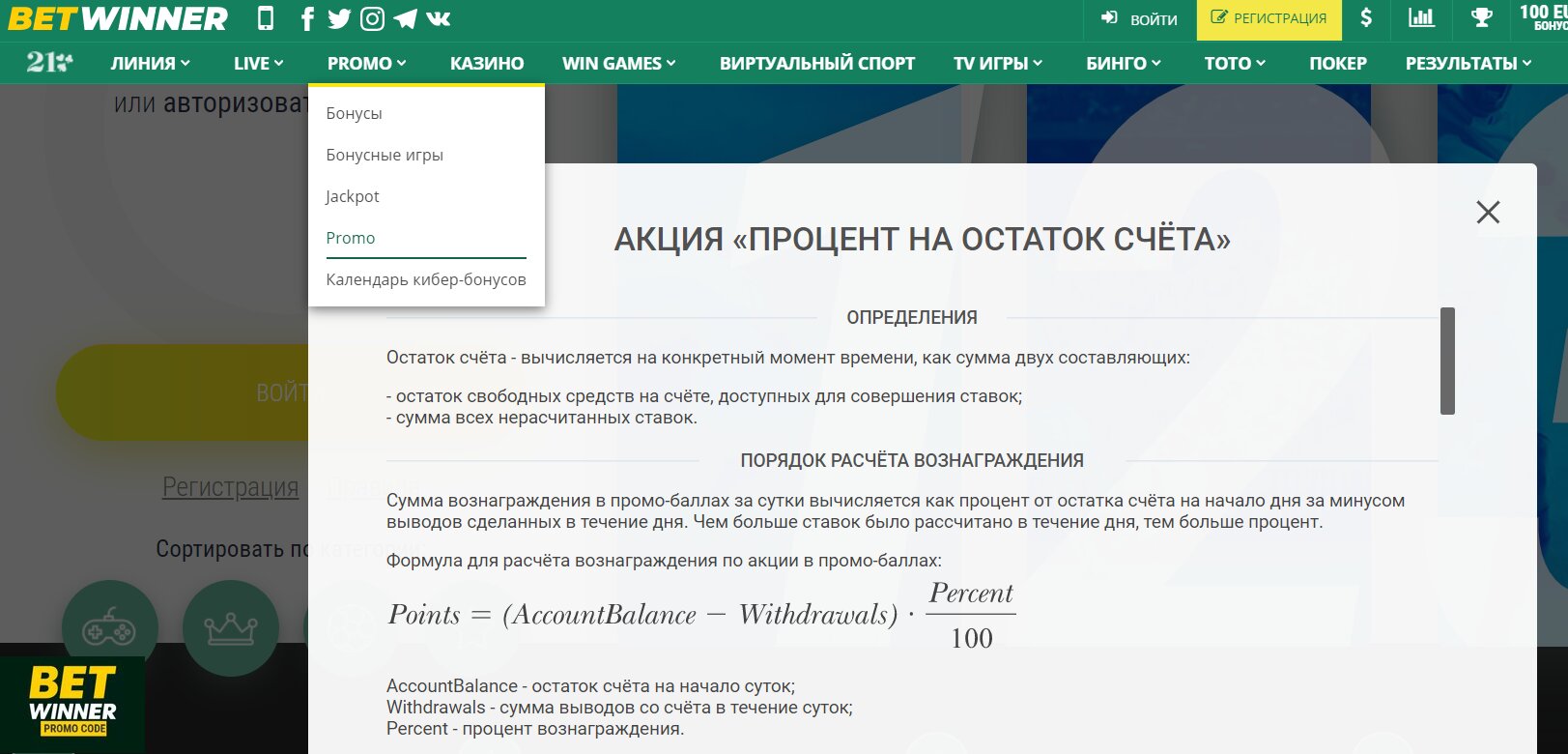This screenshot has width=1568, height=754.
Task: Open the VK icon link
Action: pos(439,18)
